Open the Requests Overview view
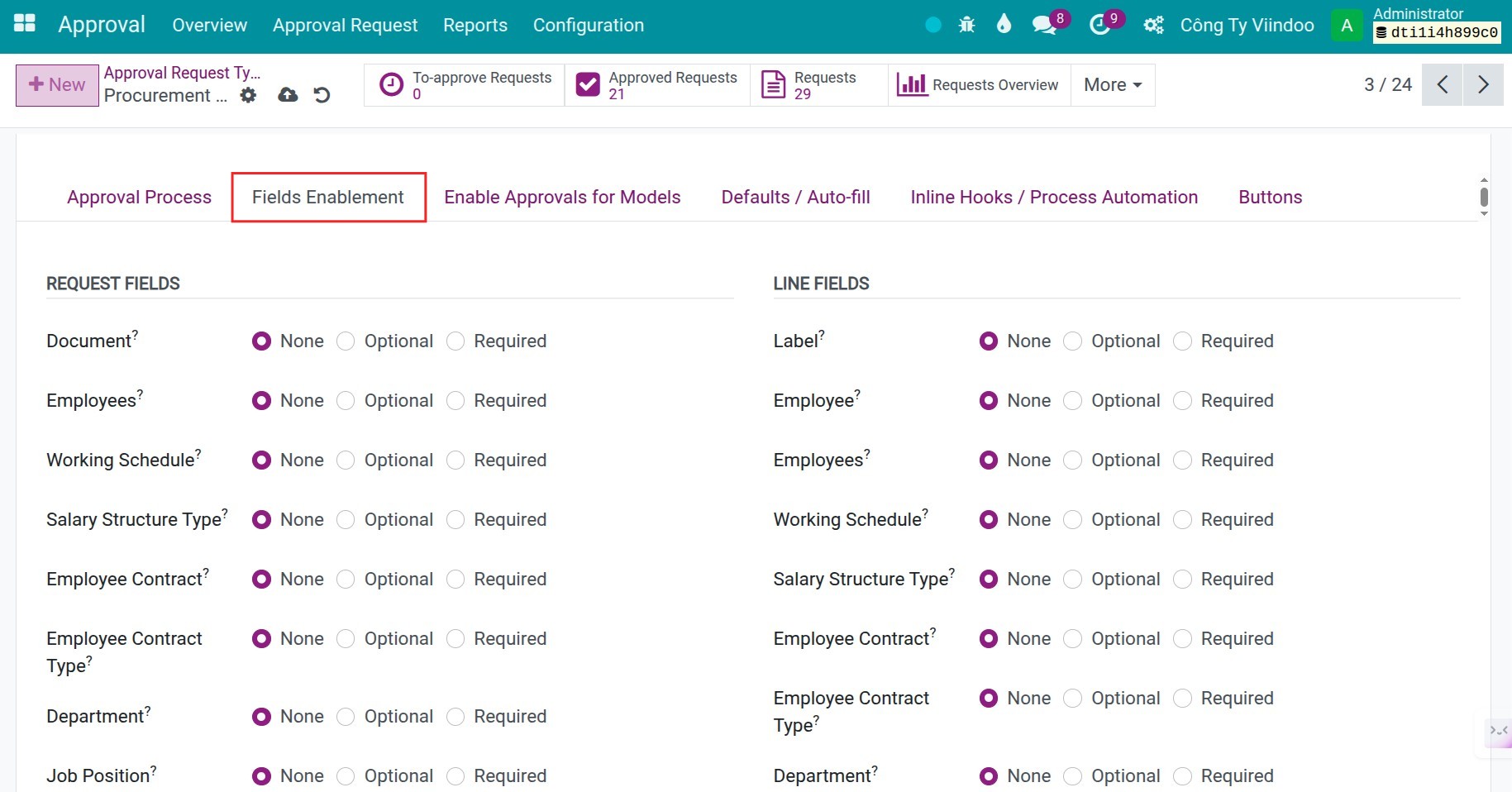Screen dimensions: 1512x792 tap(978, 84)
